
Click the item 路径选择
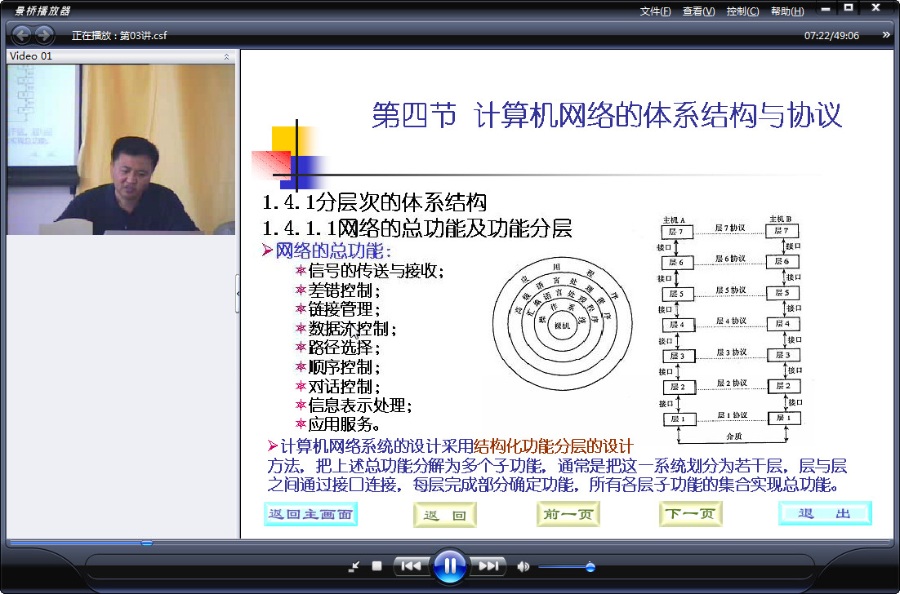click(x=344, y=347)
